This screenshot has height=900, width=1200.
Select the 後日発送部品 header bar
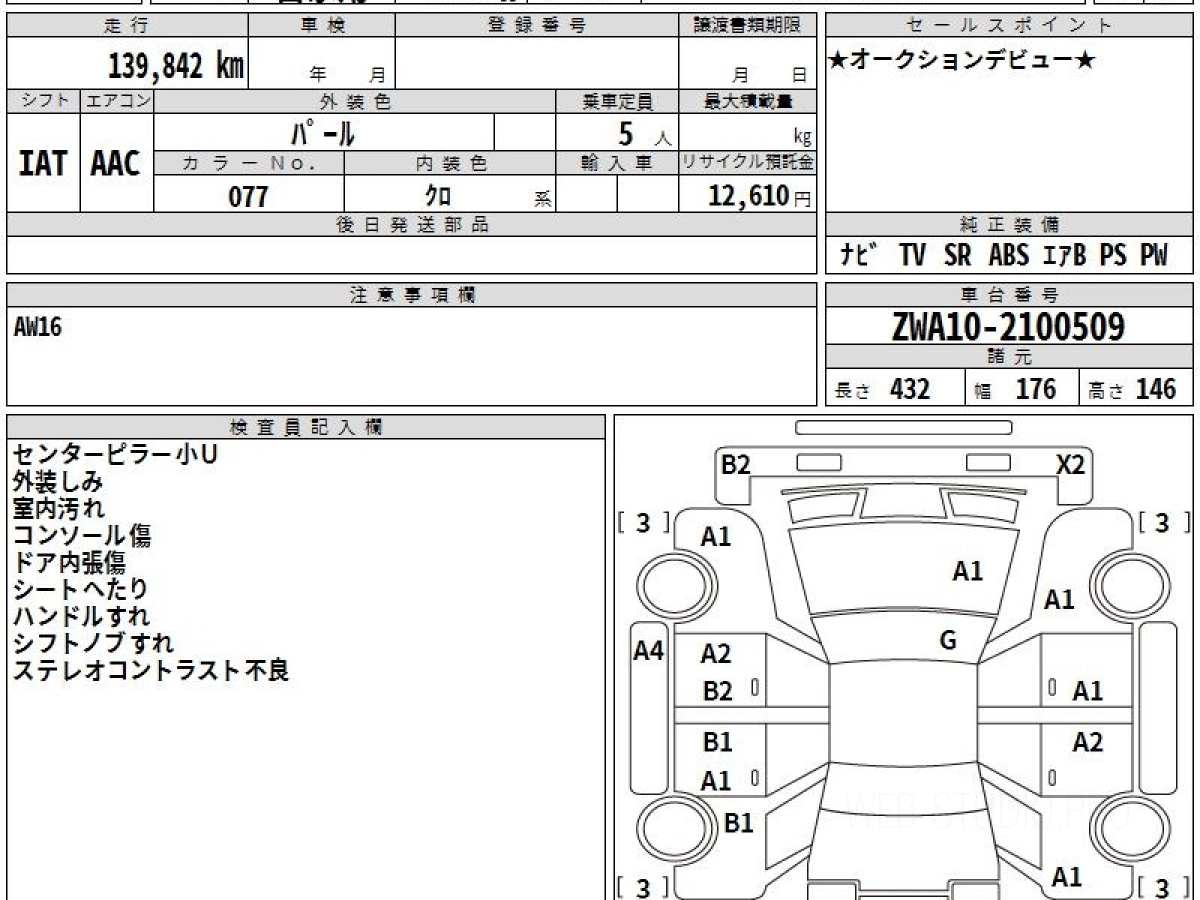[x=411, y=225]
